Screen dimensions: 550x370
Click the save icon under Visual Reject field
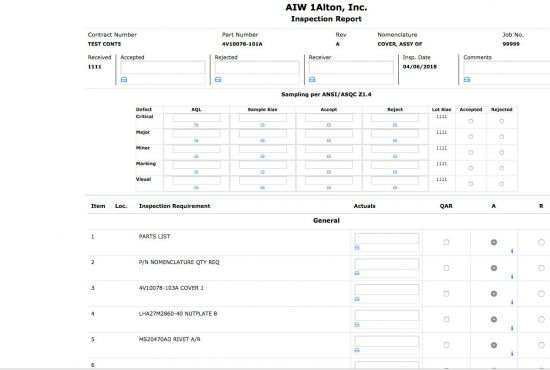(x=395, y=188)
